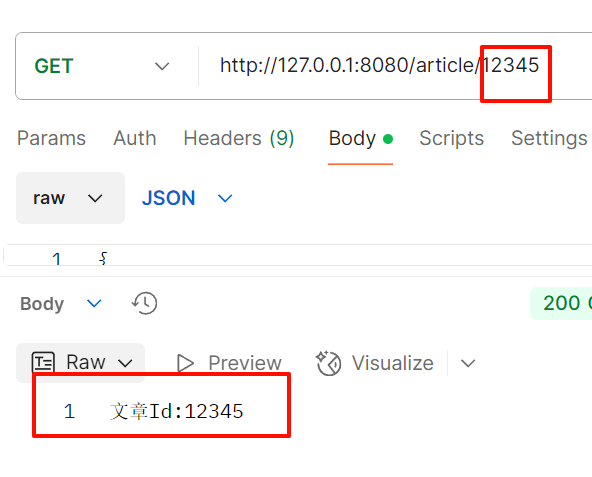The height and width of the screenshot is (477, 592).
Task: Open the Headers (9) tab
Action: coord(239,138)
